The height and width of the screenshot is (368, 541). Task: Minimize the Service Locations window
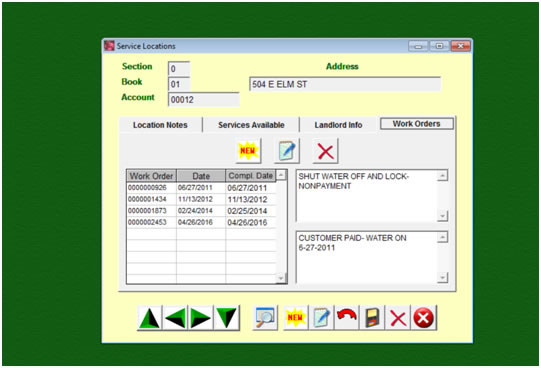click(x=418, y=46)
